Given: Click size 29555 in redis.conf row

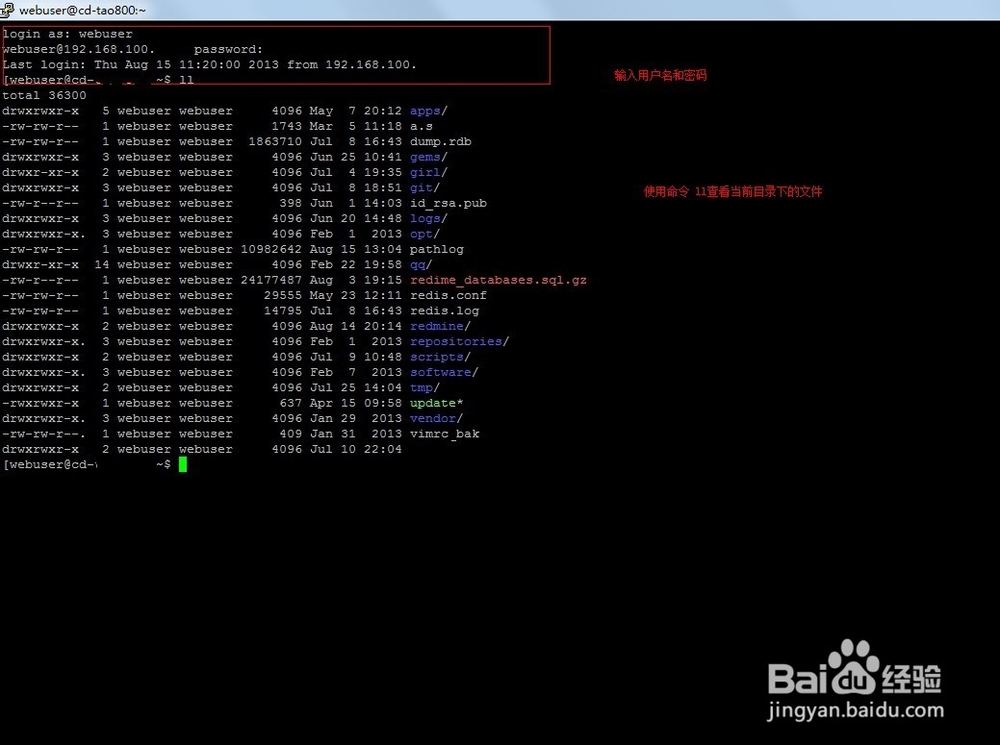Looking at the screenshot, I should click(283, 295).
